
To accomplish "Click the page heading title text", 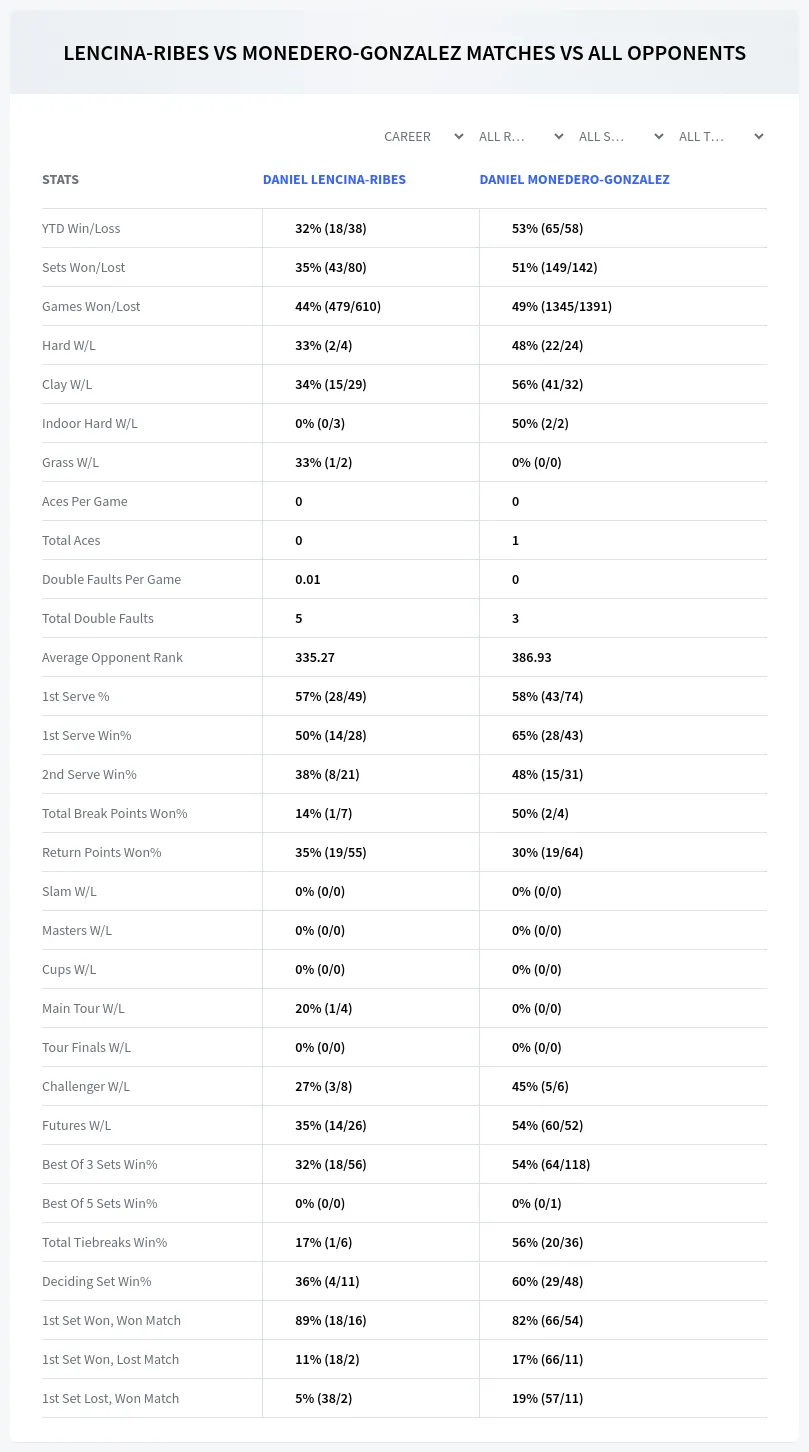I will coord(404,53).
